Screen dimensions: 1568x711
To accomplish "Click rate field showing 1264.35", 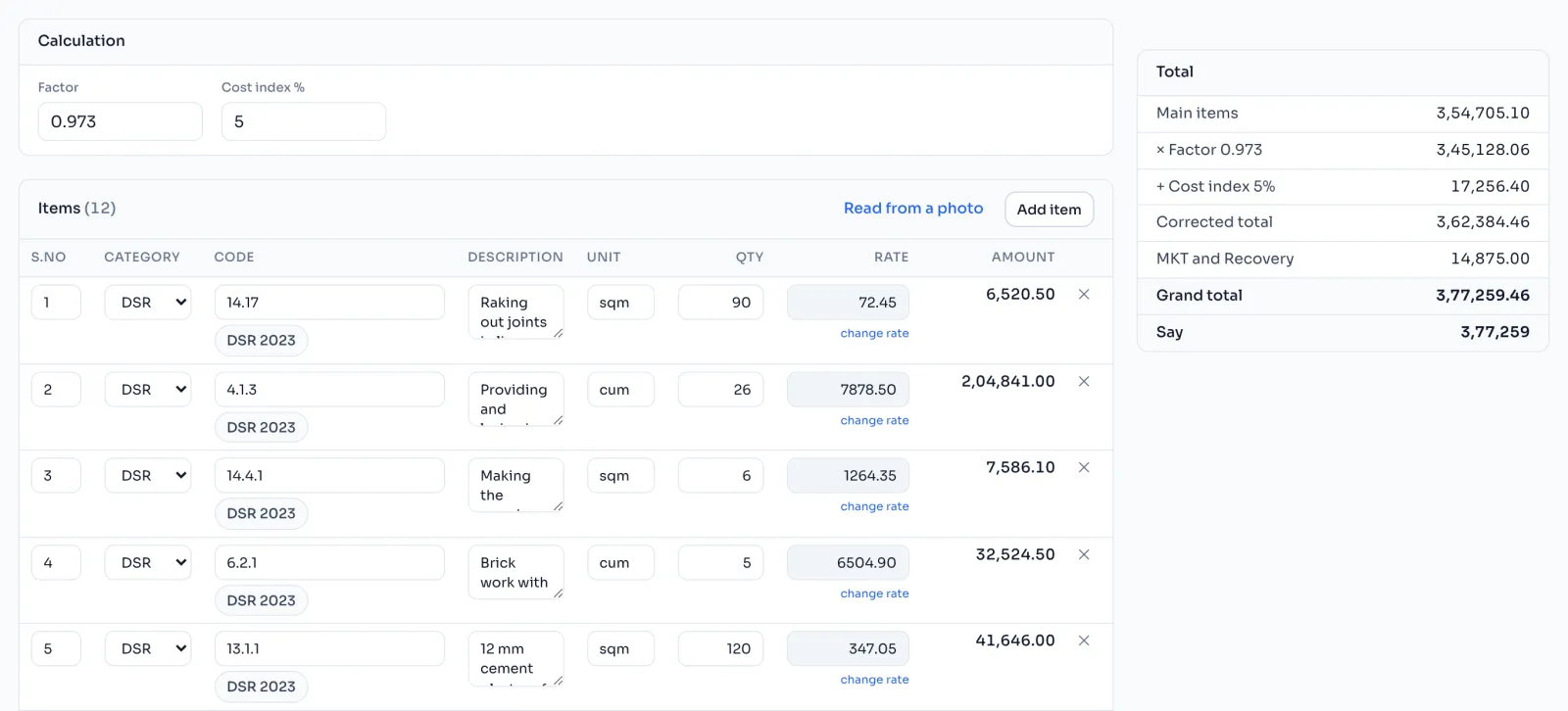I will click(x=848, y=476).
